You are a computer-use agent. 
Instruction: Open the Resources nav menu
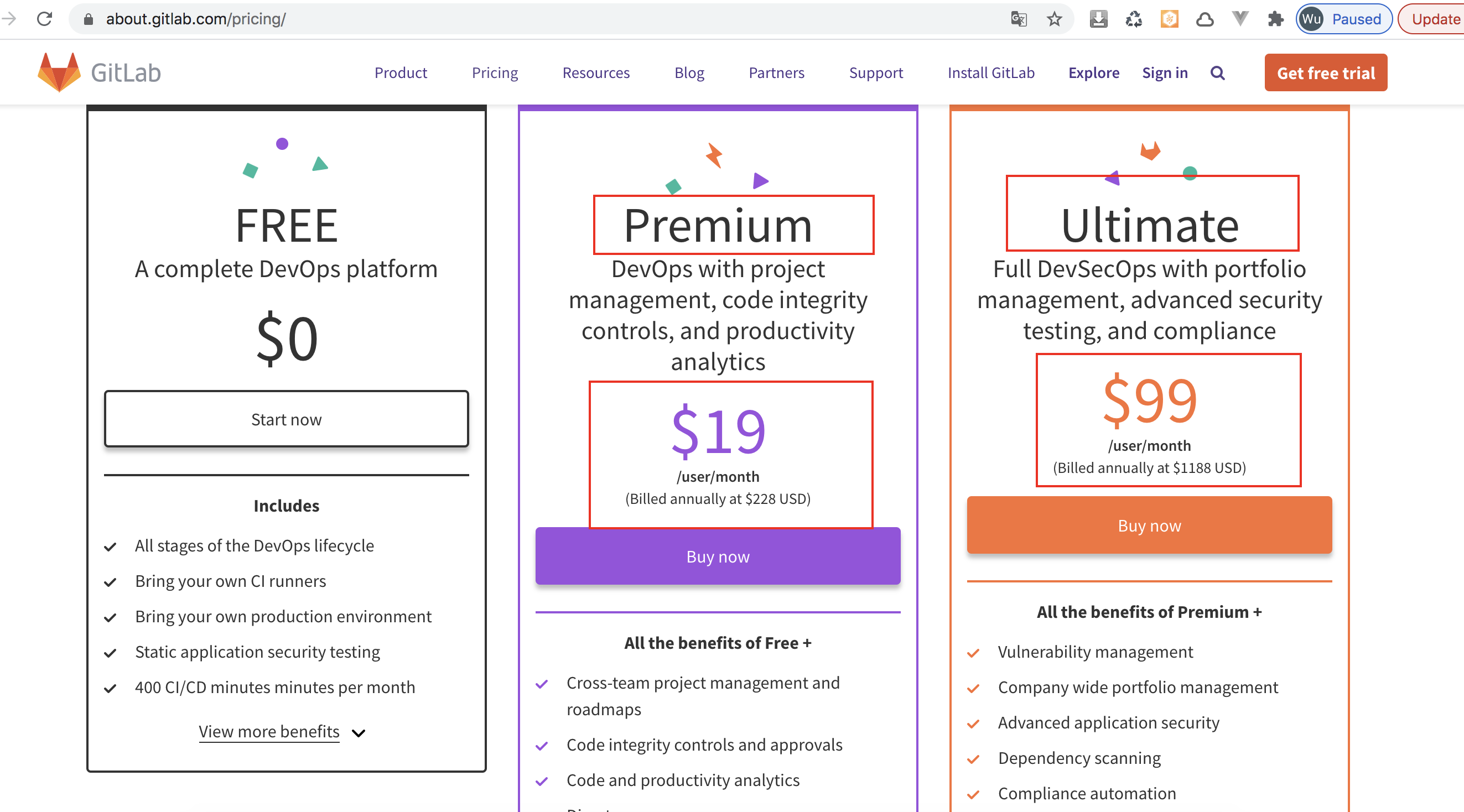click(596, 72)
